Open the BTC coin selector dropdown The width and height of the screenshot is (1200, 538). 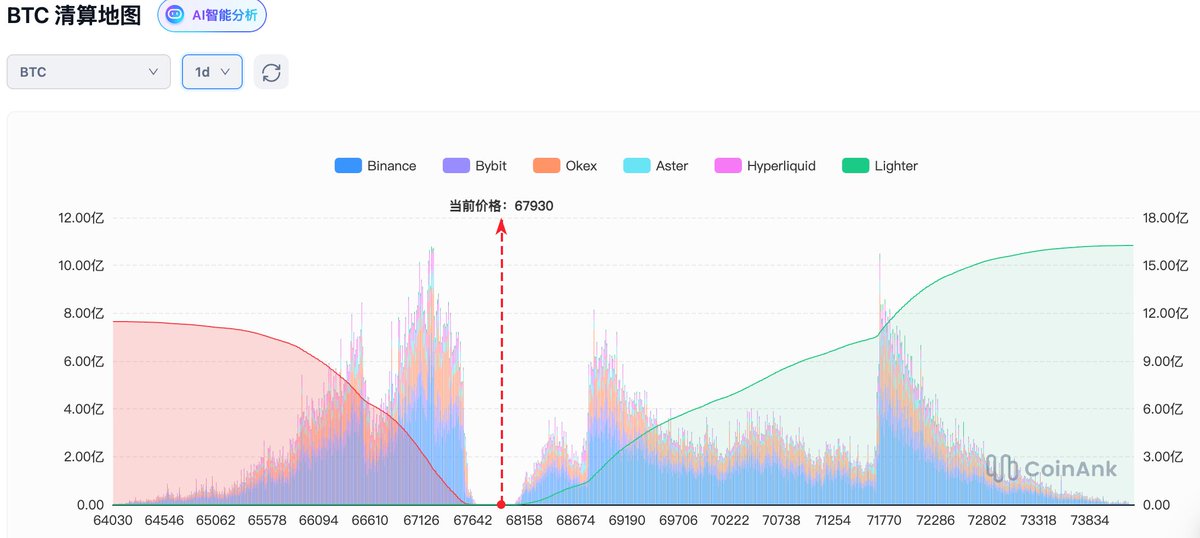[x=88, y=72]
